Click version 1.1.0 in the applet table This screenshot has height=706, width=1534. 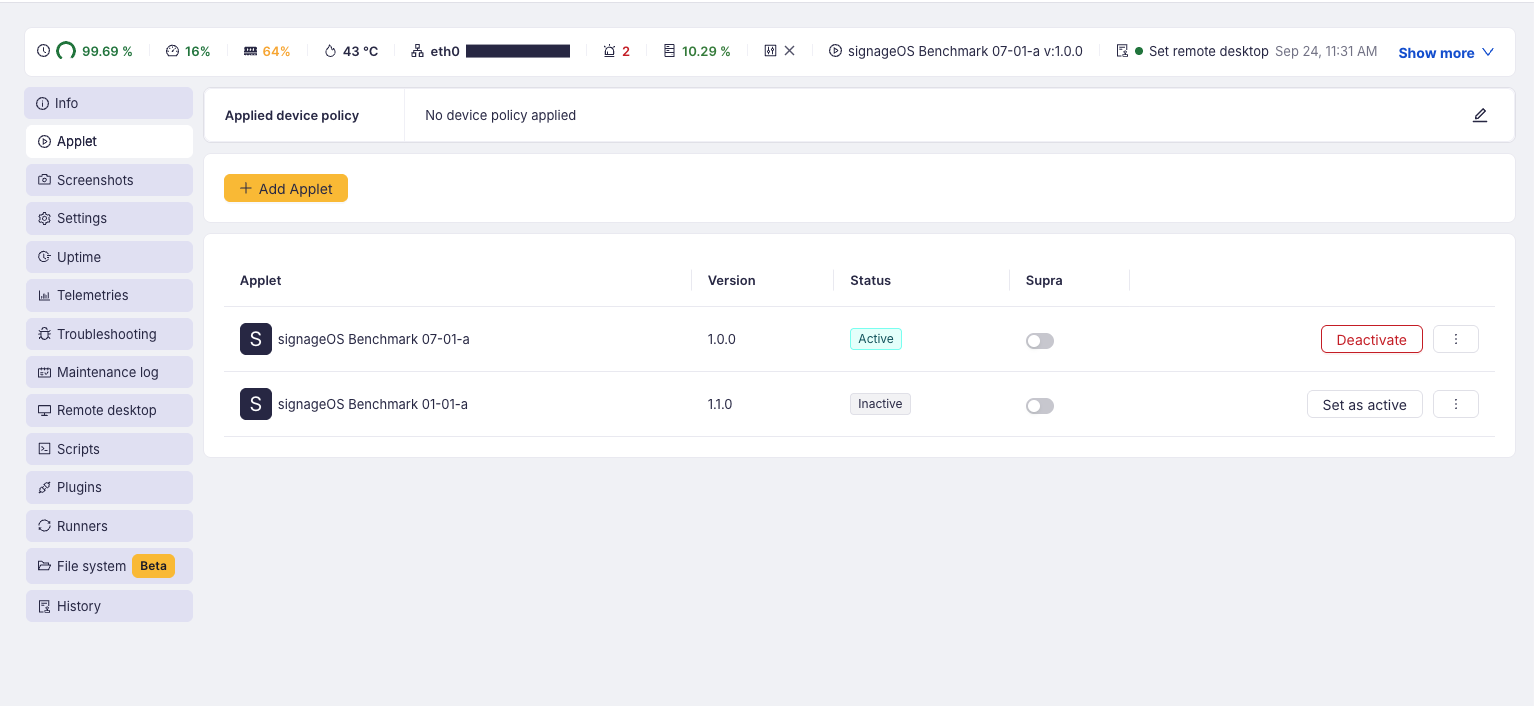pos(720,404)
